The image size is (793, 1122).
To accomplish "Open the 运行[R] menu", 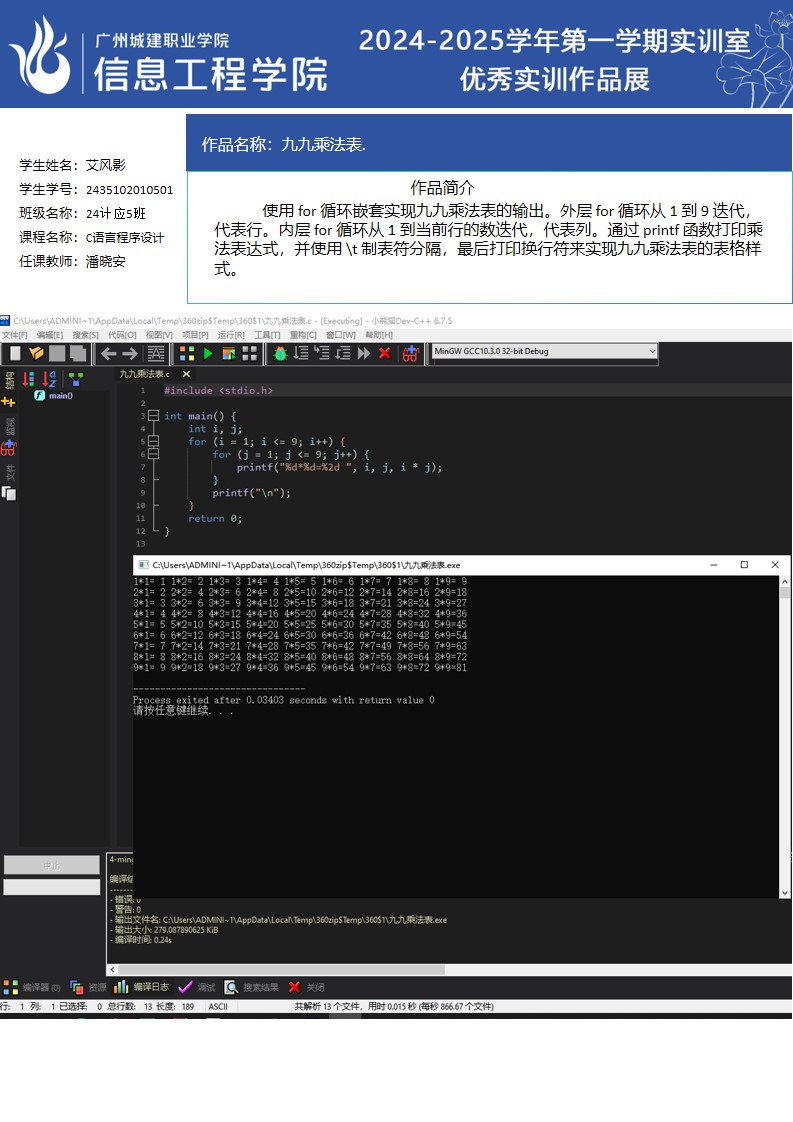I will coord(231,335).
